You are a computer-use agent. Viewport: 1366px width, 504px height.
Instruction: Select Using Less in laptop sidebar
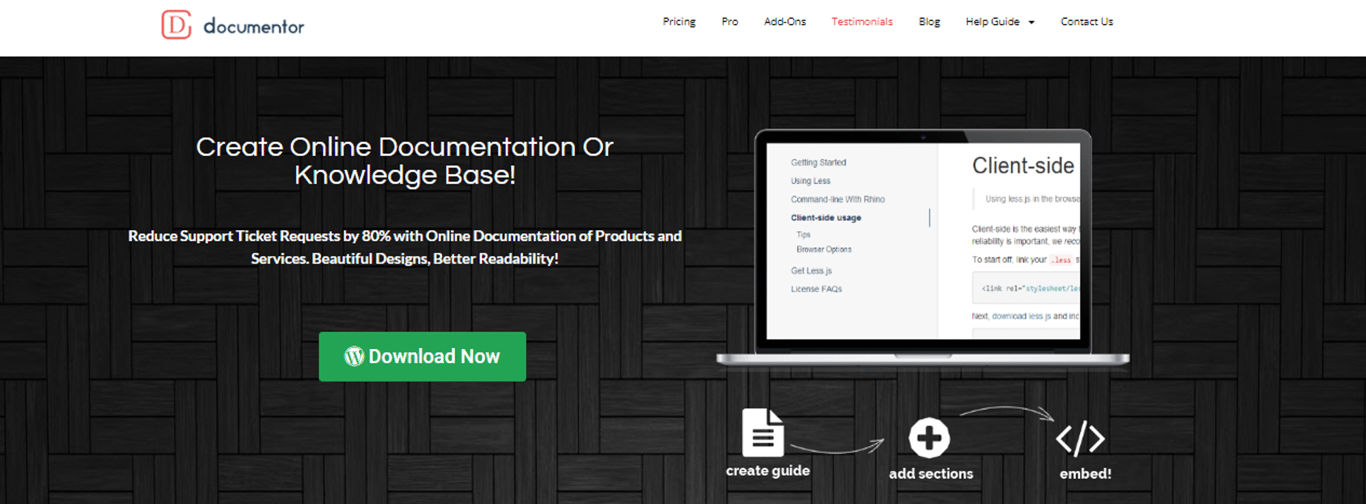811,181
